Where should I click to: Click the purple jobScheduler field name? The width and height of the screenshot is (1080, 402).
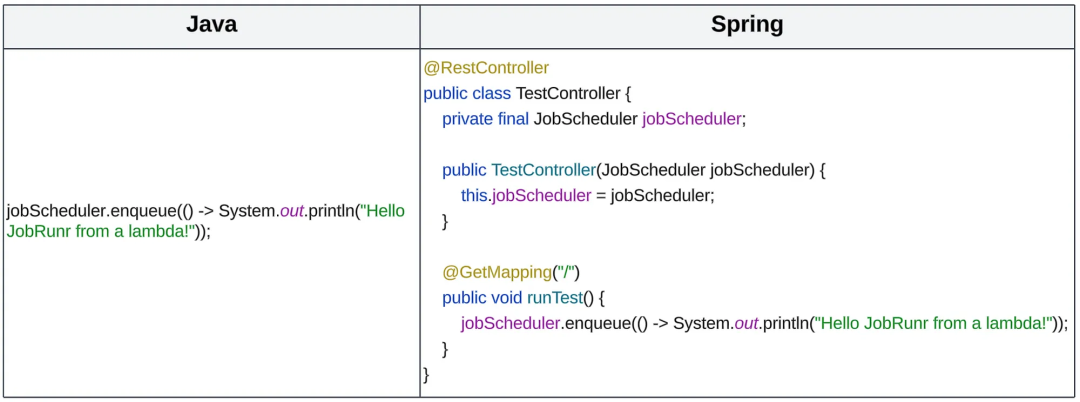pyautogui.click(x=692, y=118)
